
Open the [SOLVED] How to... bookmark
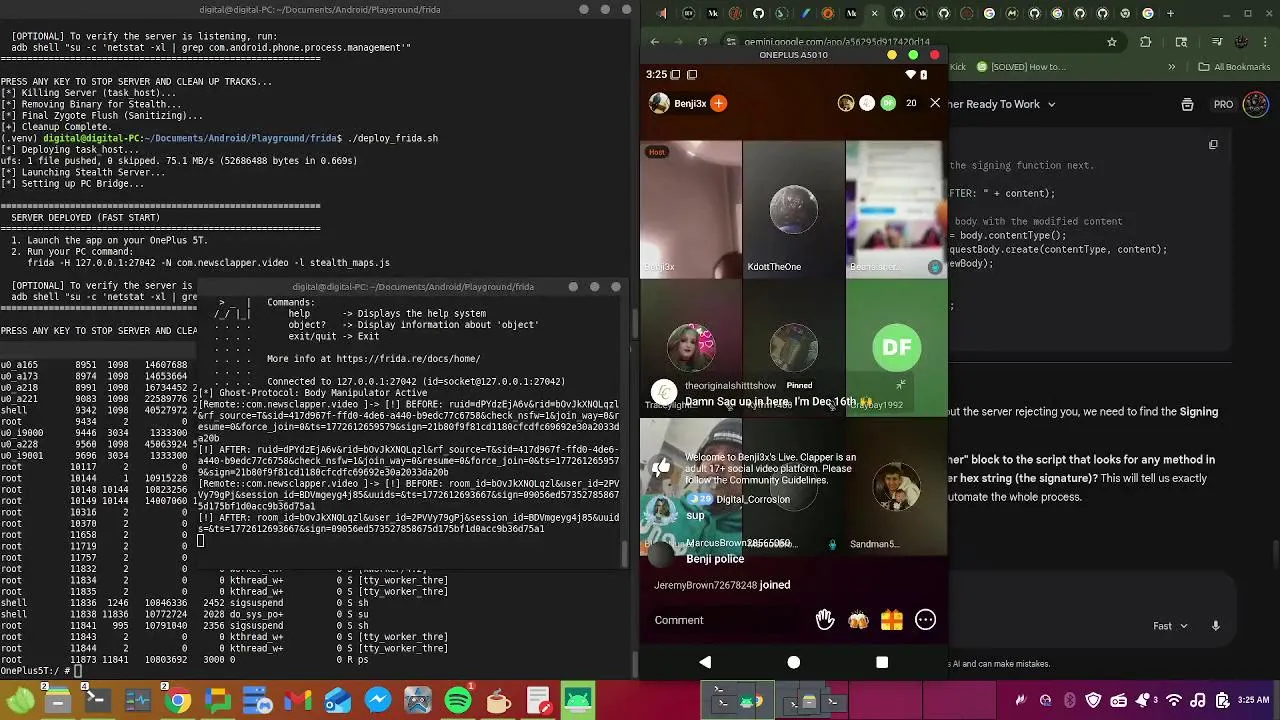click(x=1021, y=67)
